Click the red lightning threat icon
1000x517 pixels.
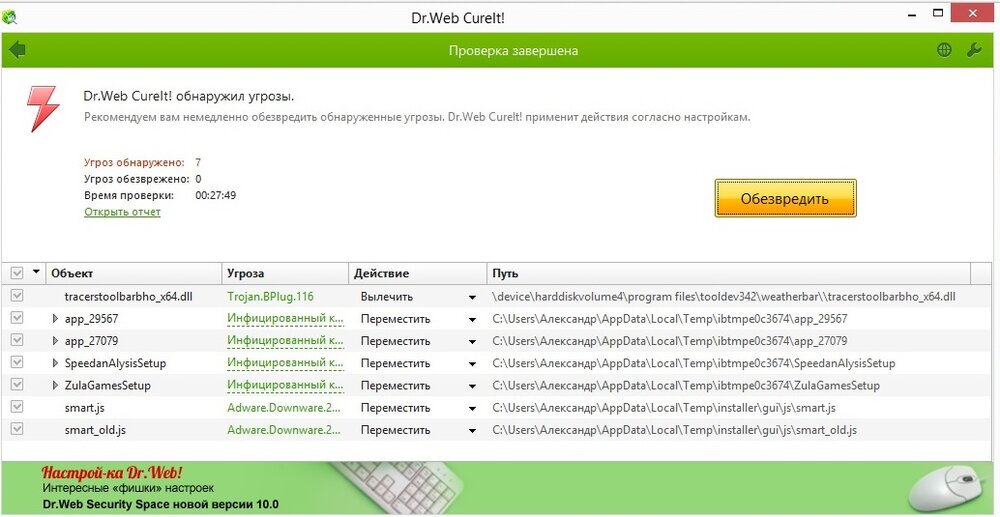43,109
